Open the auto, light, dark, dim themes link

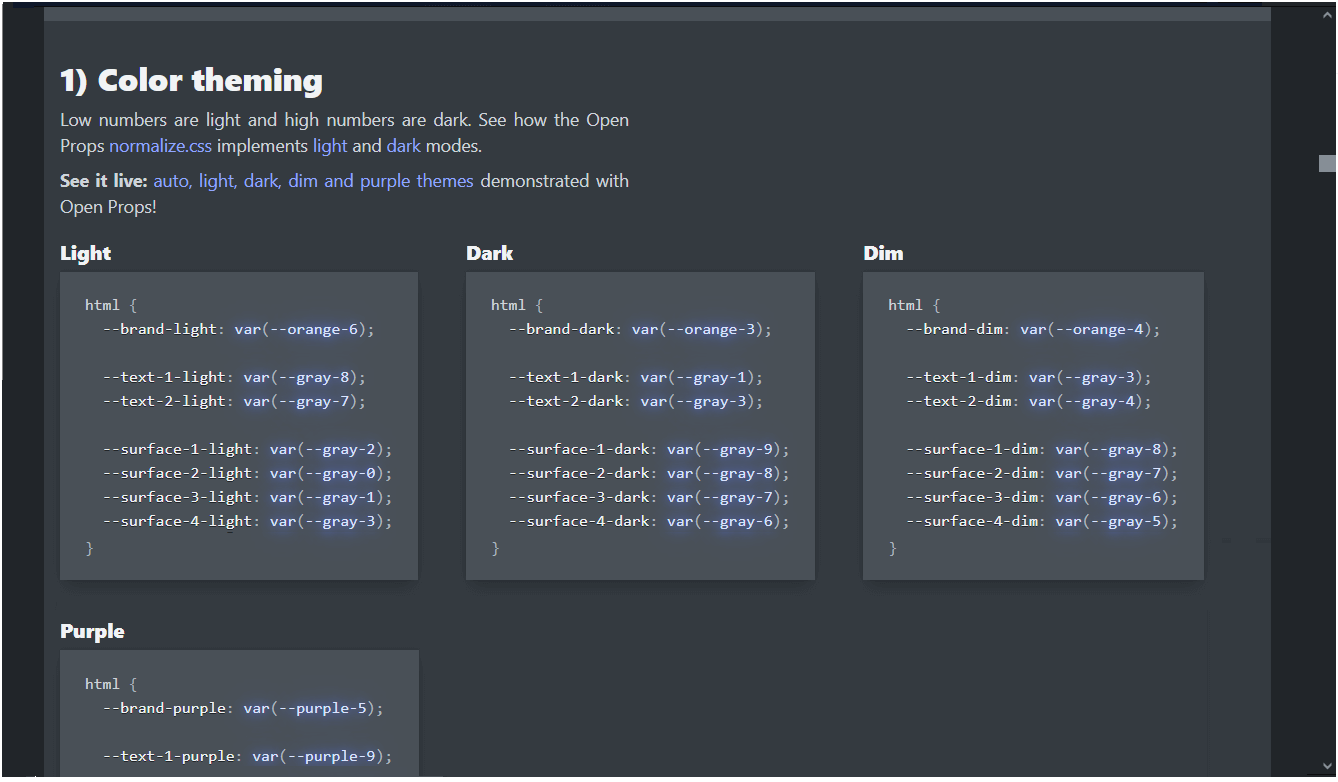tap(313, 181)
